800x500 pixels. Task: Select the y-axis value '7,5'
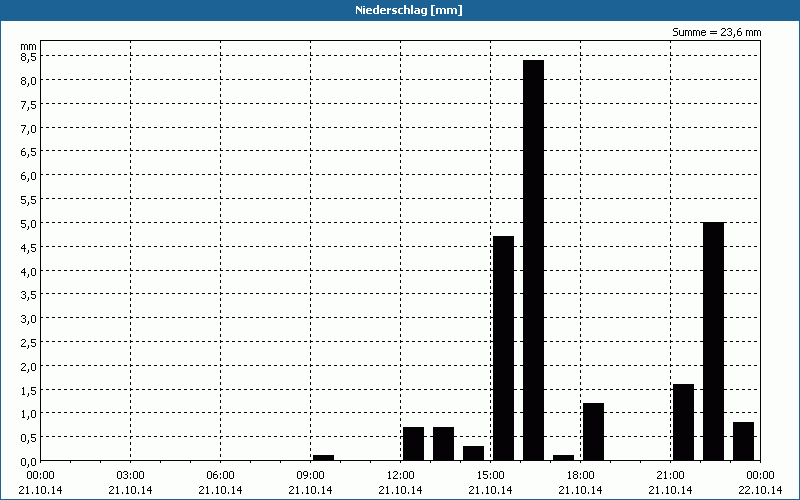tap(28, 105)
